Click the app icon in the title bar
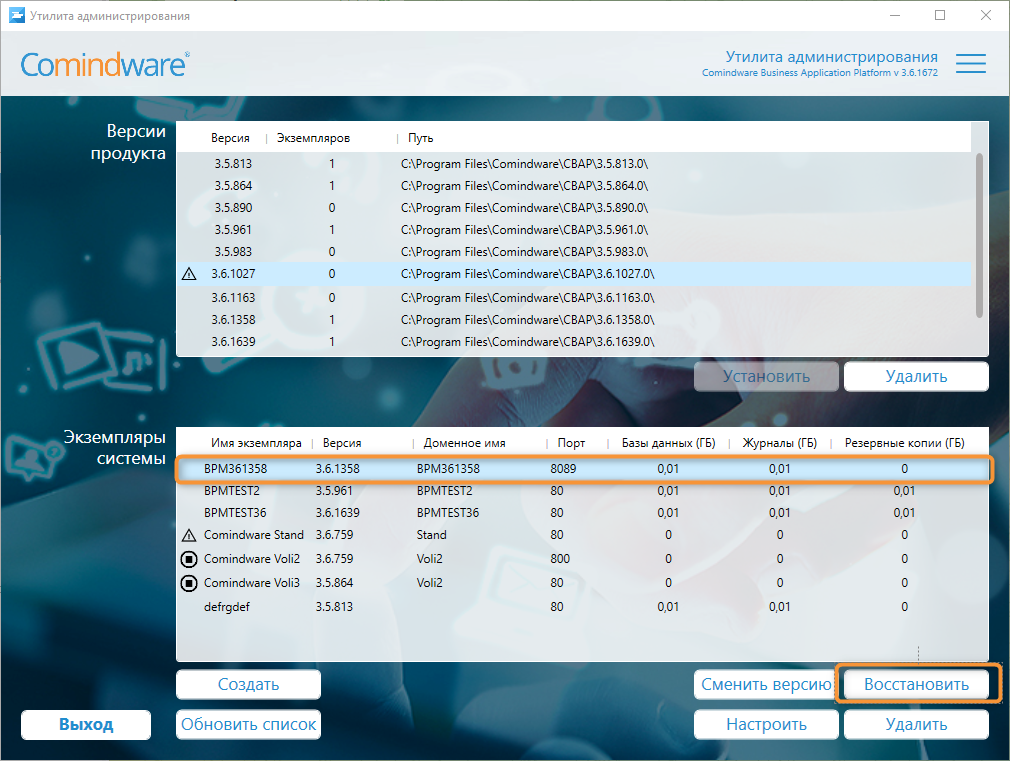The width and height of the screenshot is (1010, 761). pyautogui.click(x=17, y=15)
